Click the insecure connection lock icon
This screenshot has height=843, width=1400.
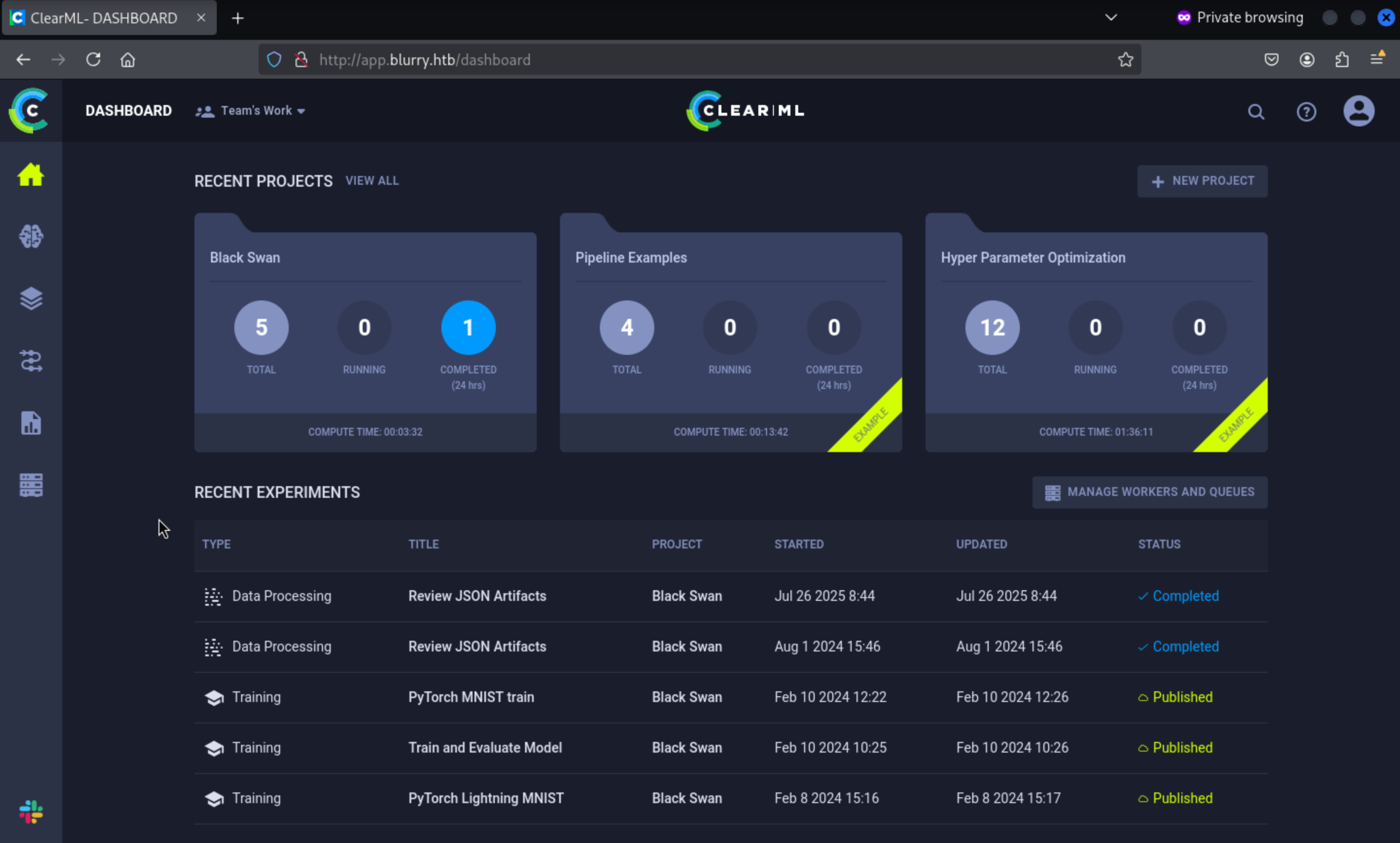pos(301,60)
